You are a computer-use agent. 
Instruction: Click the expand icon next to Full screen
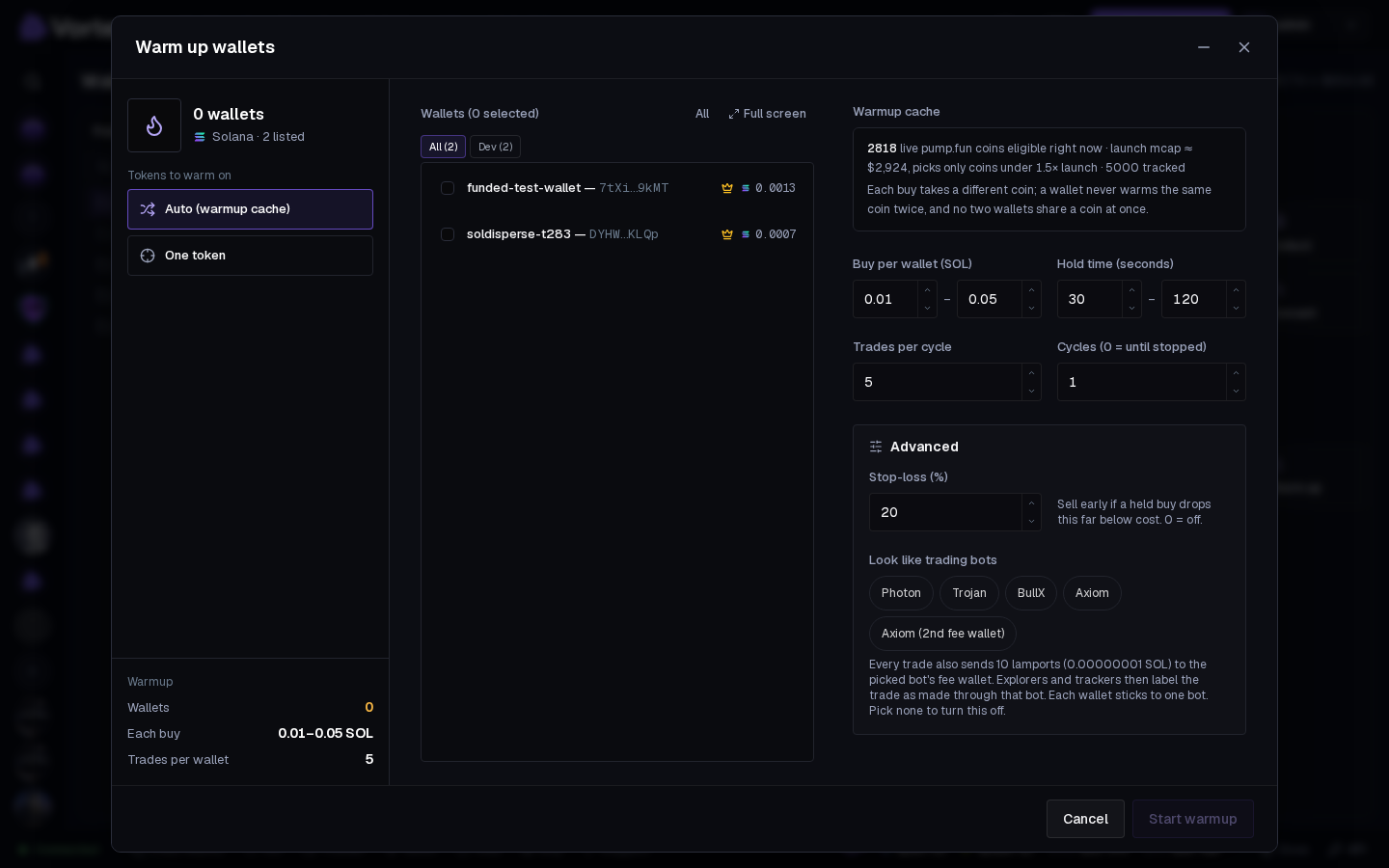pyautogui.click(x=734, y=114)
